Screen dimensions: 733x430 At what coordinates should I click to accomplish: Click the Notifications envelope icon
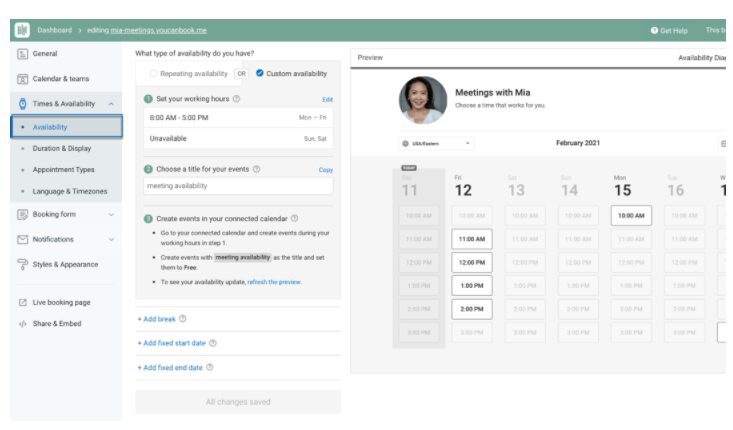(22, 240)
